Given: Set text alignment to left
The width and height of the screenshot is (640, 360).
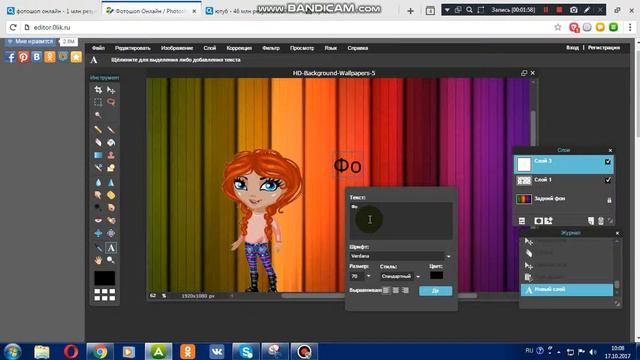Looking at the screenshot, I should [x=386, y=290].
